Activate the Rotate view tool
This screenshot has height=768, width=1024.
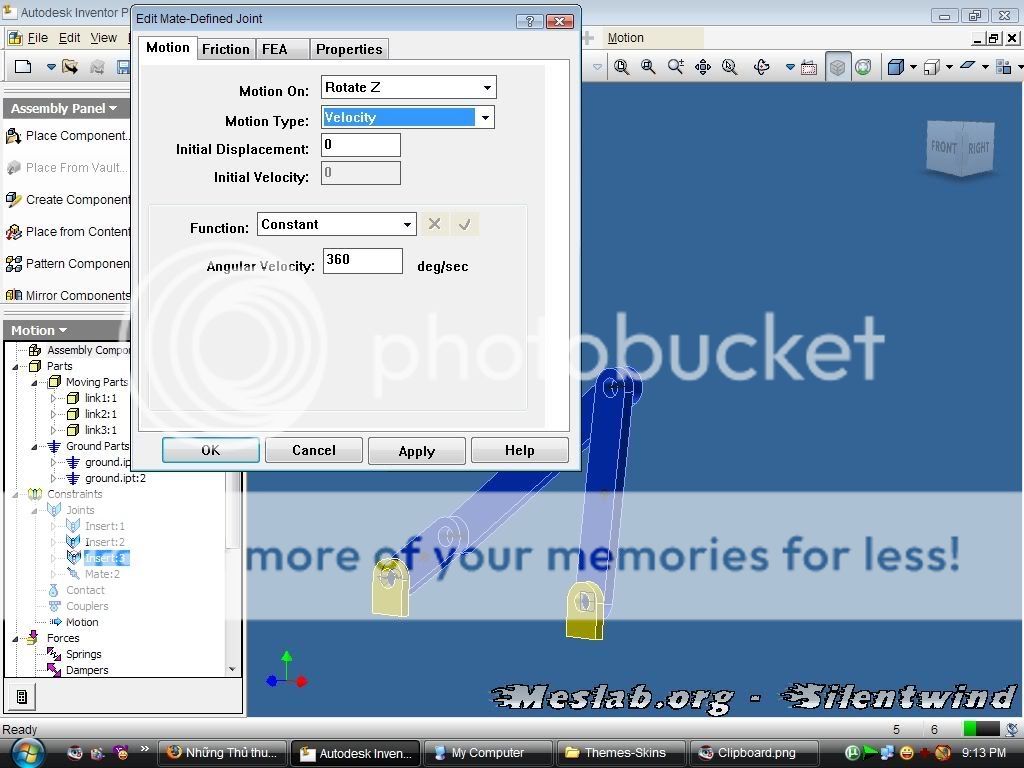(x=761, y=67)
